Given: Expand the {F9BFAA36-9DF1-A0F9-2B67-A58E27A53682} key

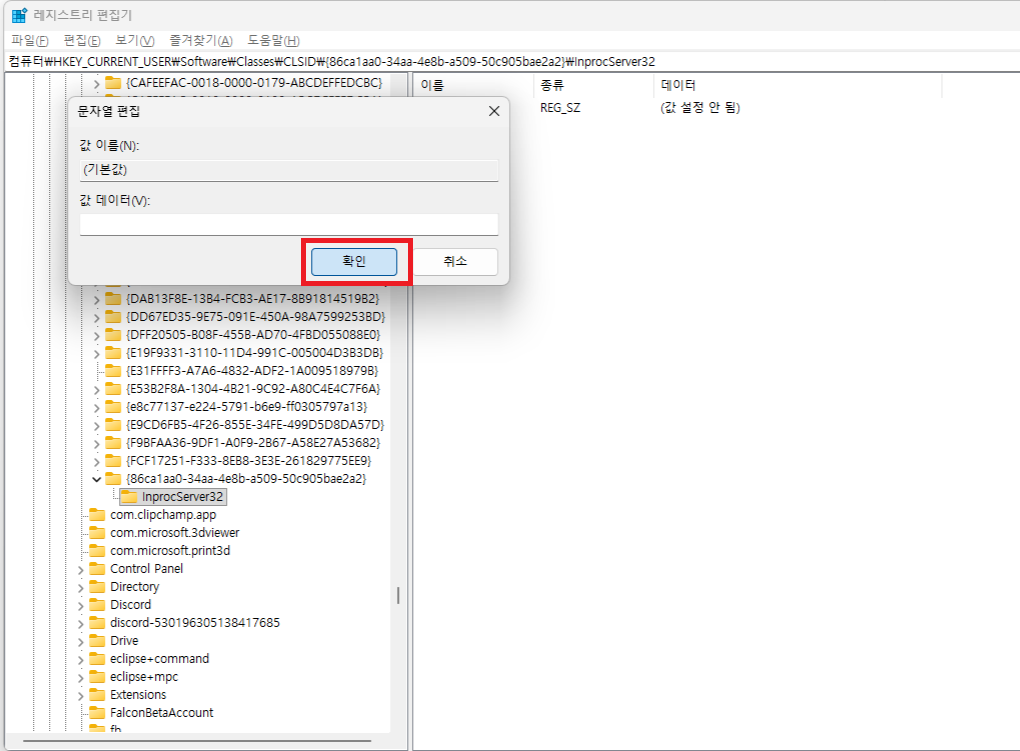Looking at the screenshot, I should click(x=96, y=444).
